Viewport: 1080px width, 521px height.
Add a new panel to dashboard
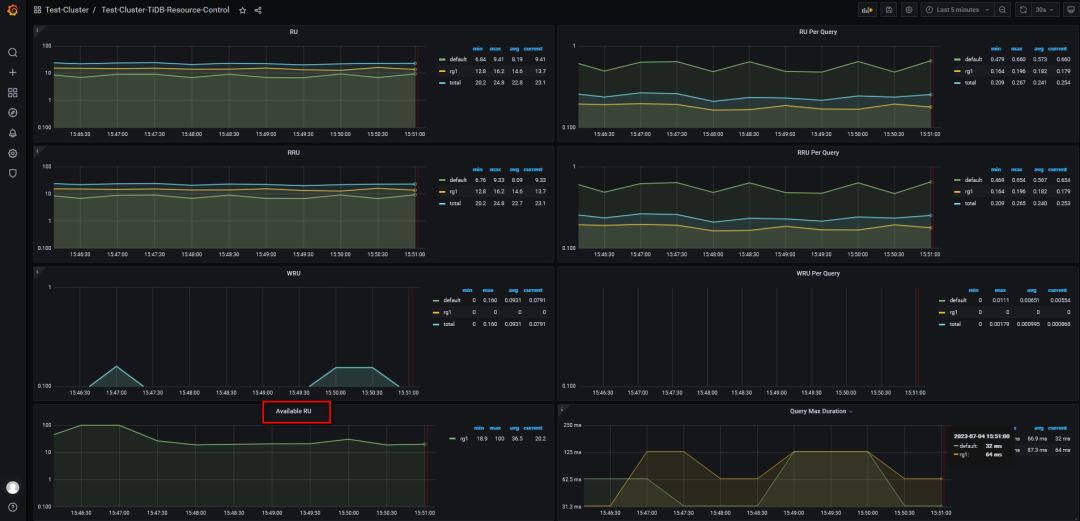[867, 10]
